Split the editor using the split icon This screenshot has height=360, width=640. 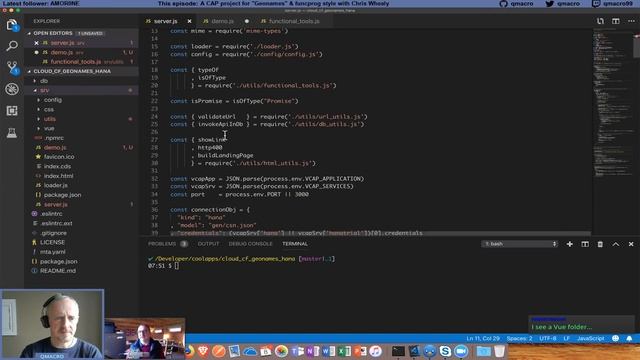616,21
